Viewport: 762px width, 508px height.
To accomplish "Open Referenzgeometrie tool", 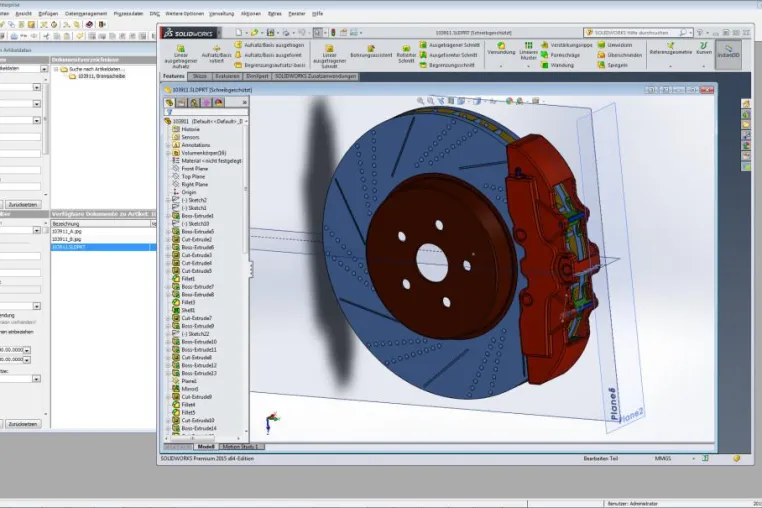I will (671, 49).
